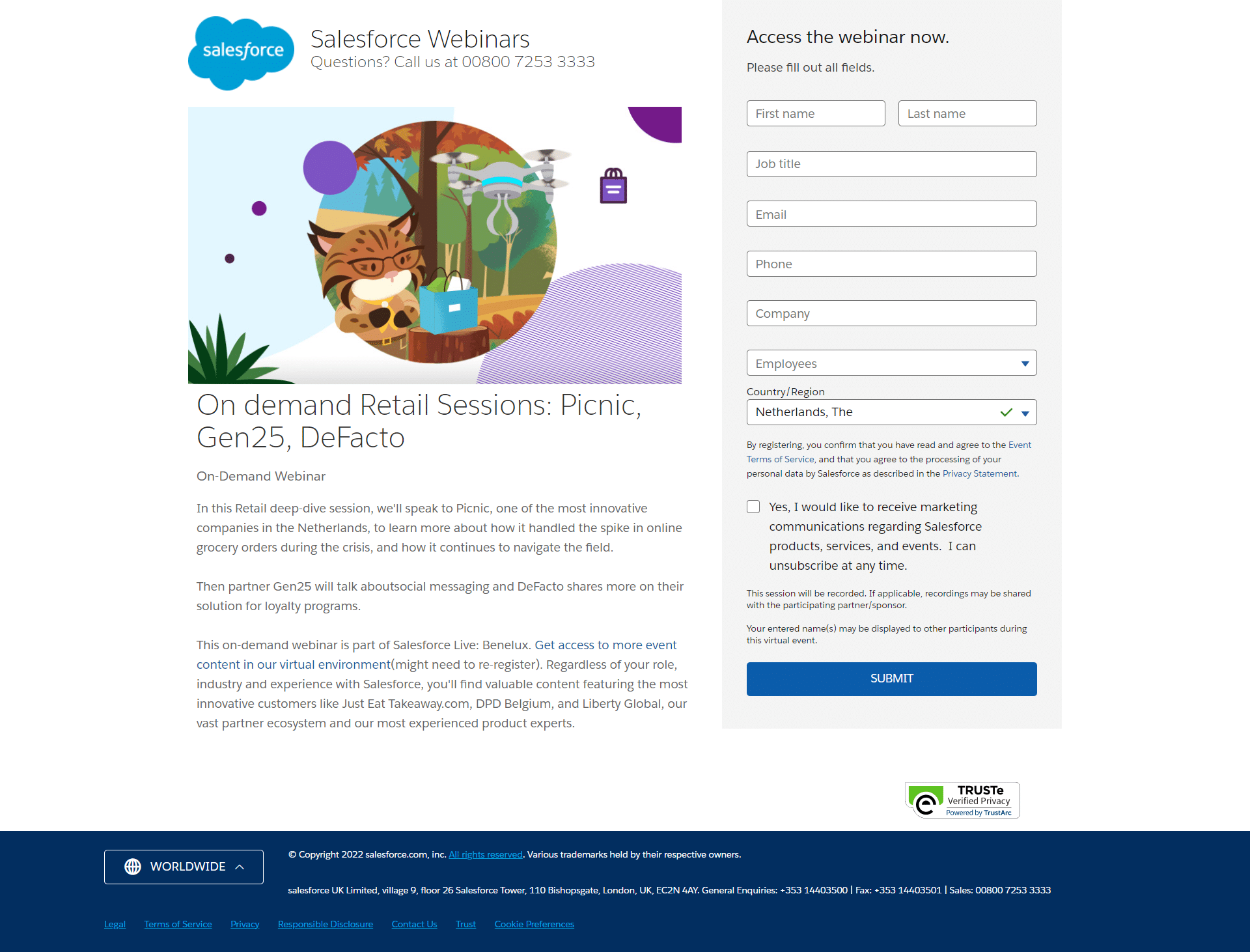Click the TRUSTe Verified Privacy badge icon

962,800
